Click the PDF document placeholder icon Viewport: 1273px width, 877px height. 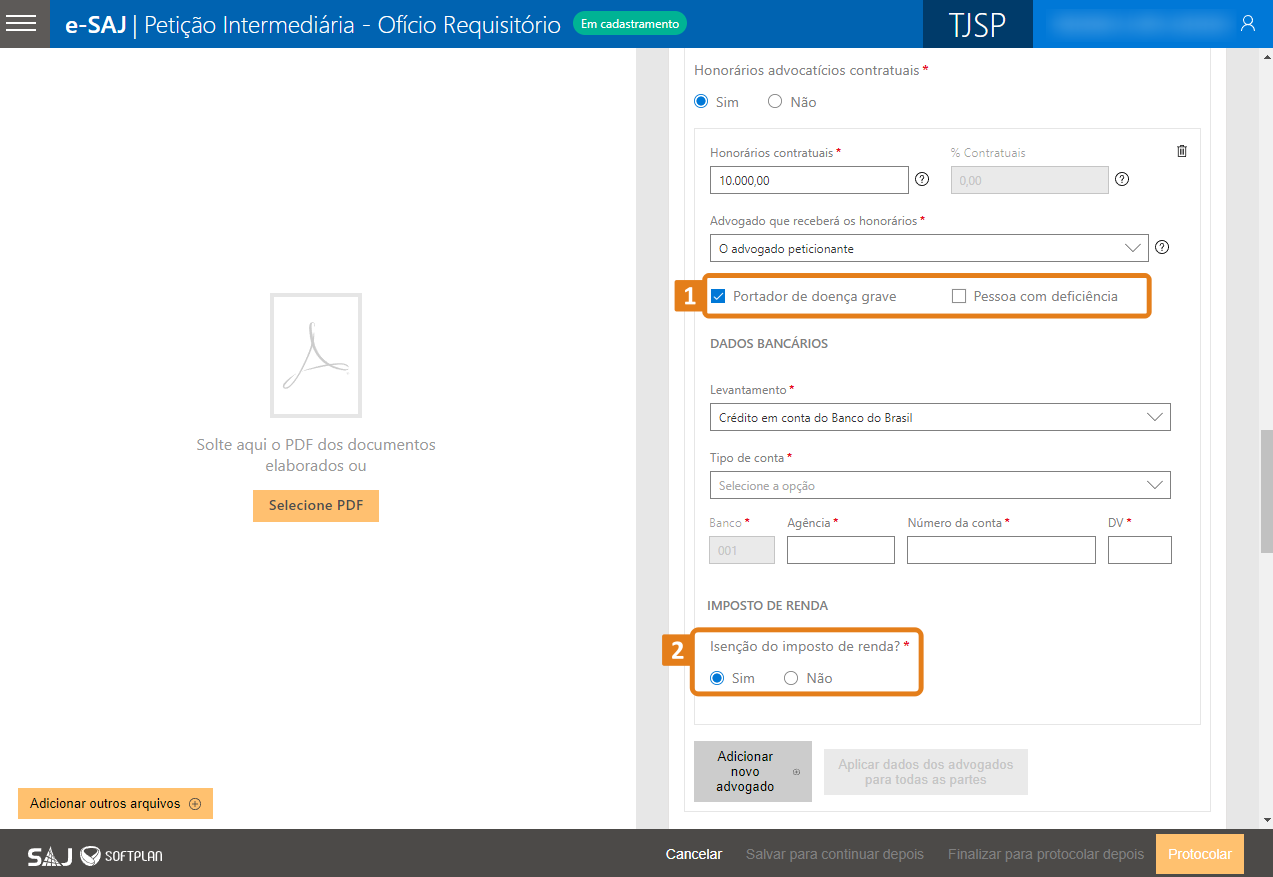(316, 355)
